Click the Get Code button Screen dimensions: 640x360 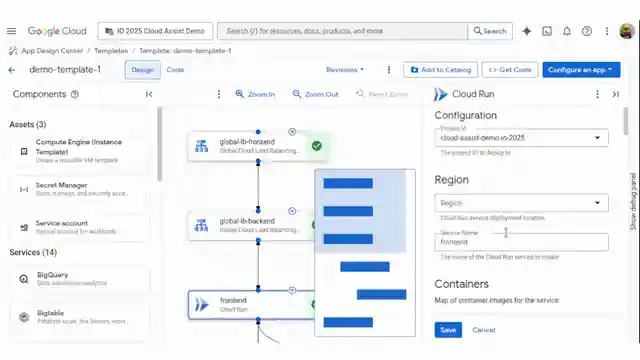pyautogui.click(x=510, y=70)
